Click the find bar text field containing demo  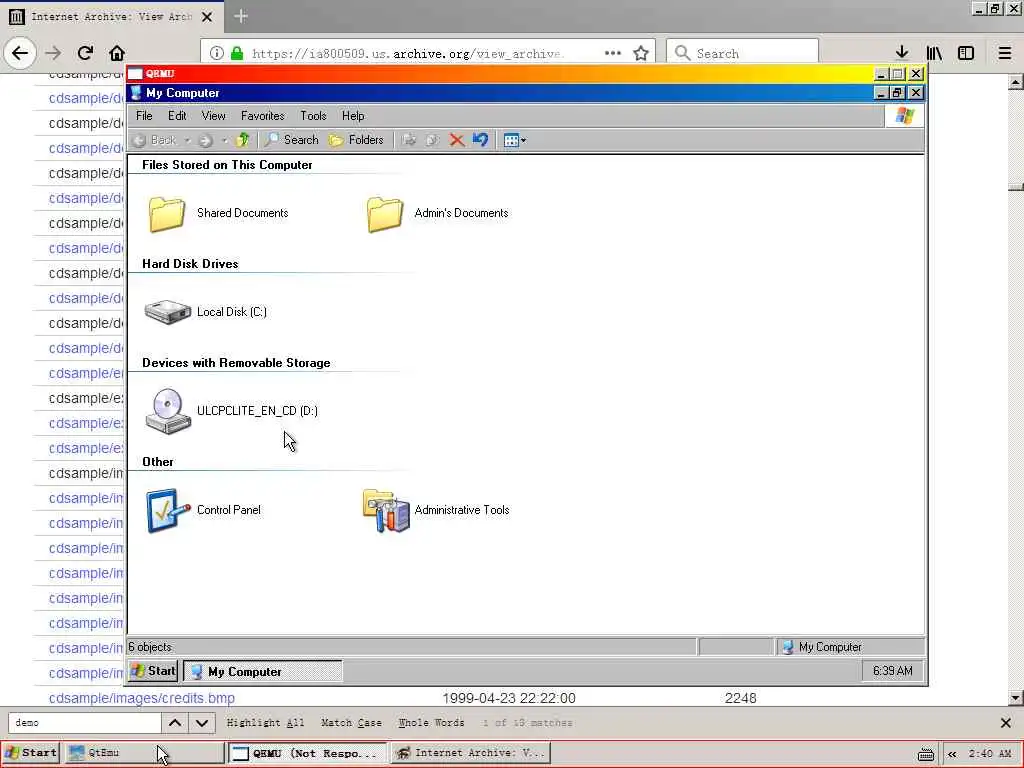(x=84, y=723)
